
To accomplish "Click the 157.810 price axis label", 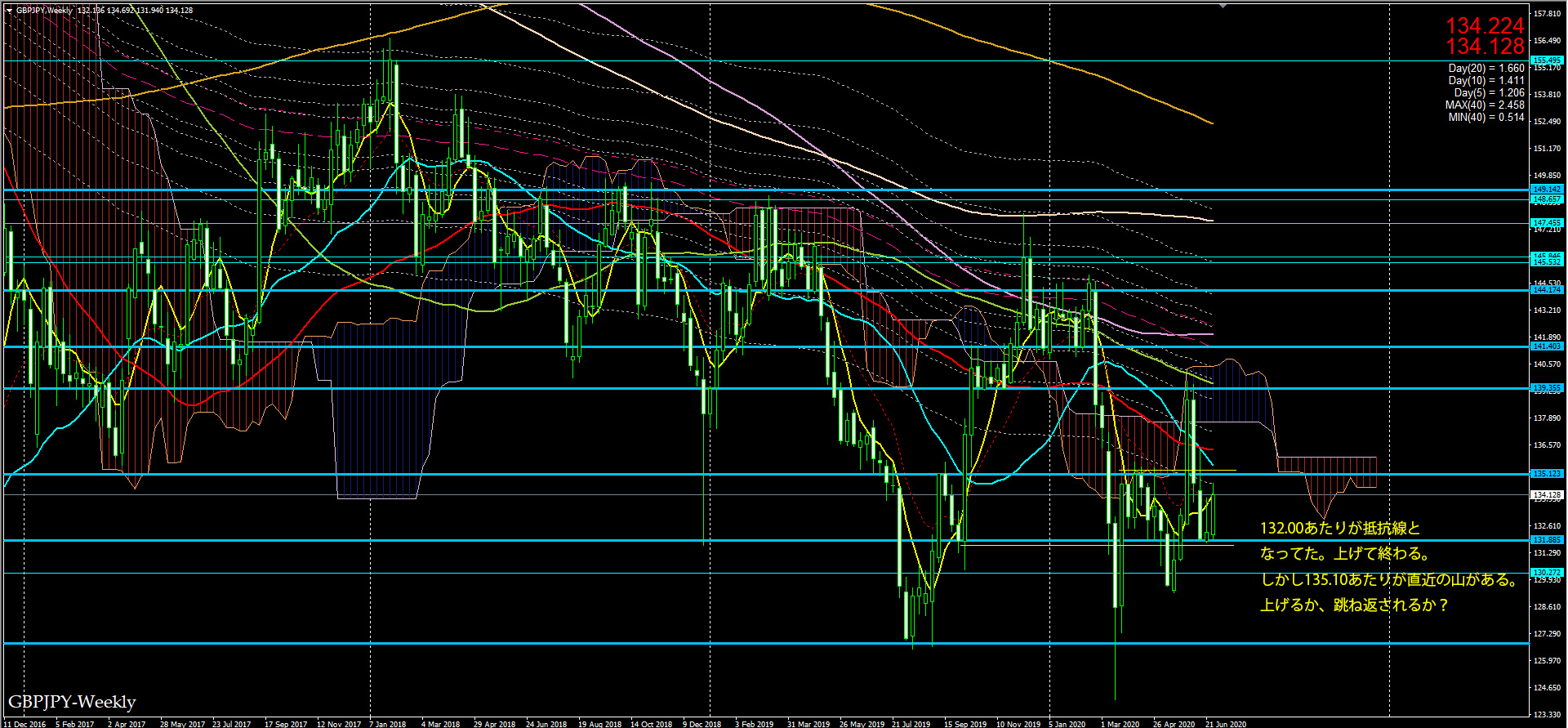I will point(1548,14).
